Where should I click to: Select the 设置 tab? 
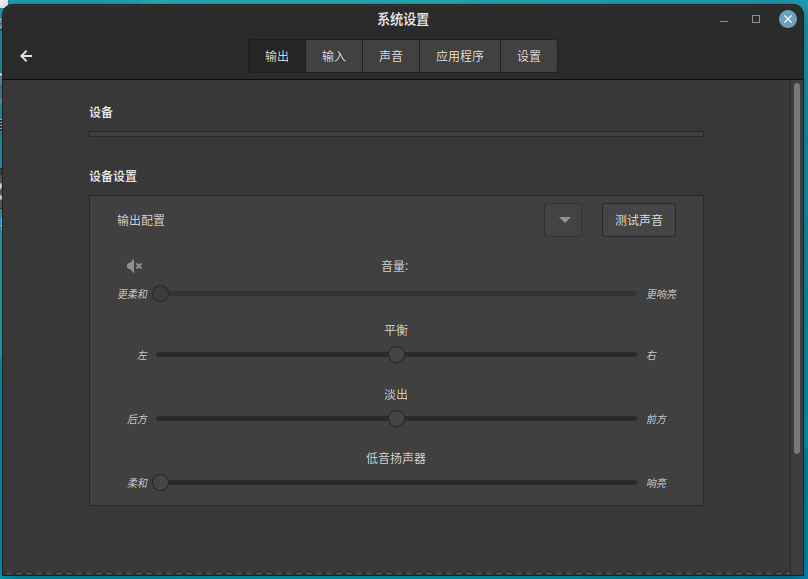(529, 56)
